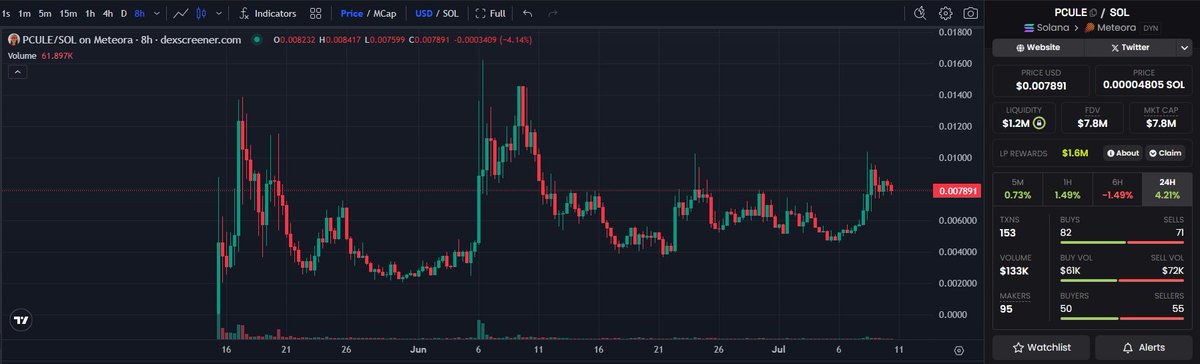Click the MAKERS 95 value
Viewport: 1200px width, 364px height.
(1006, 309)
